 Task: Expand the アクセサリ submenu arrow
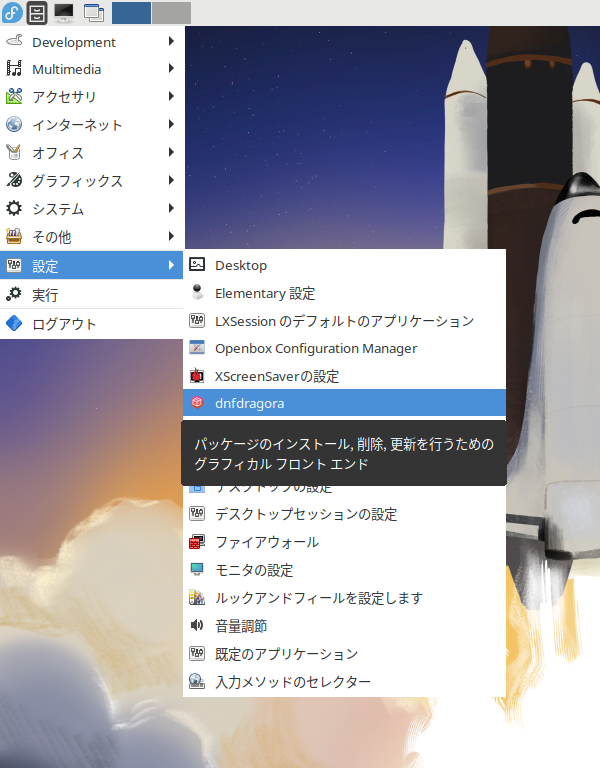[x=171, y=96]
